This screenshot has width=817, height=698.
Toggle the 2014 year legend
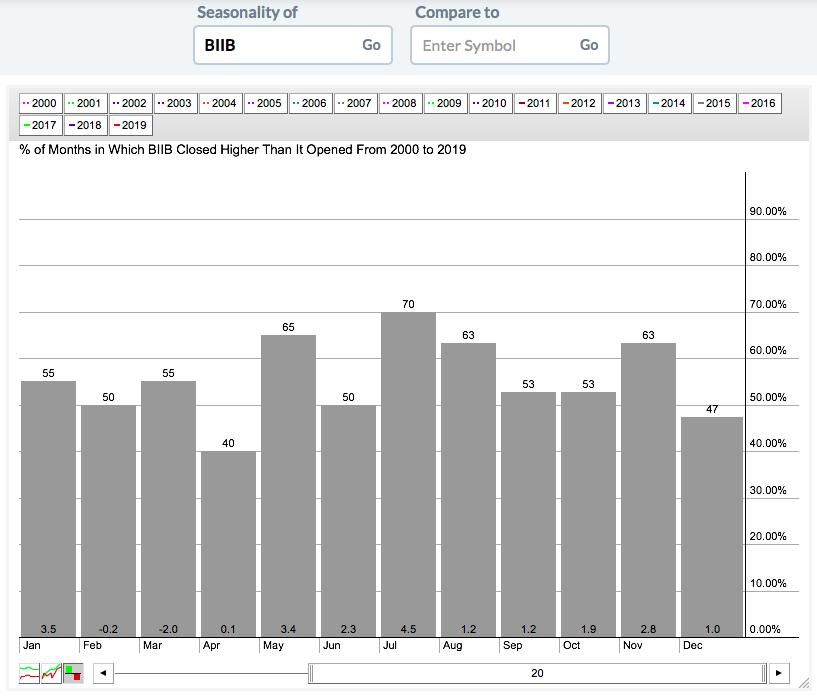coord(670,103)
